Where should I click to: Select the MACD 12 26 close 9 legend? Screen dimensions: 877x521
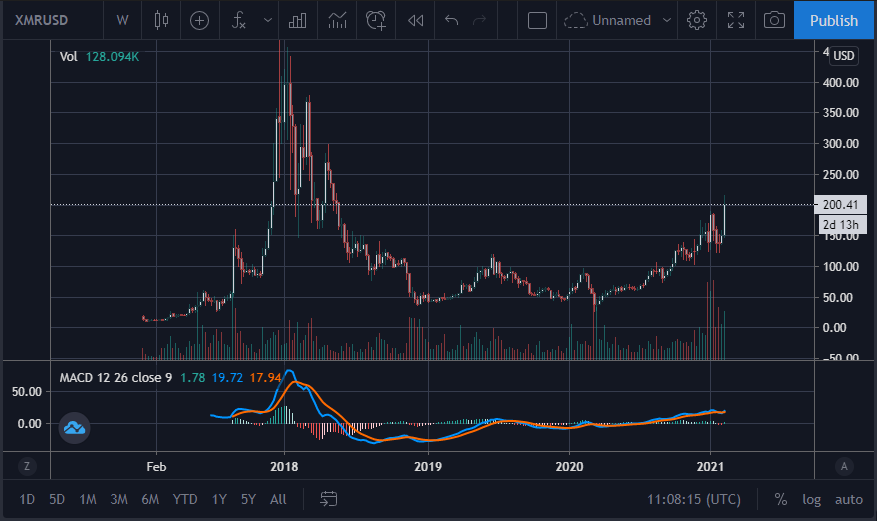(x=116, y=378)
